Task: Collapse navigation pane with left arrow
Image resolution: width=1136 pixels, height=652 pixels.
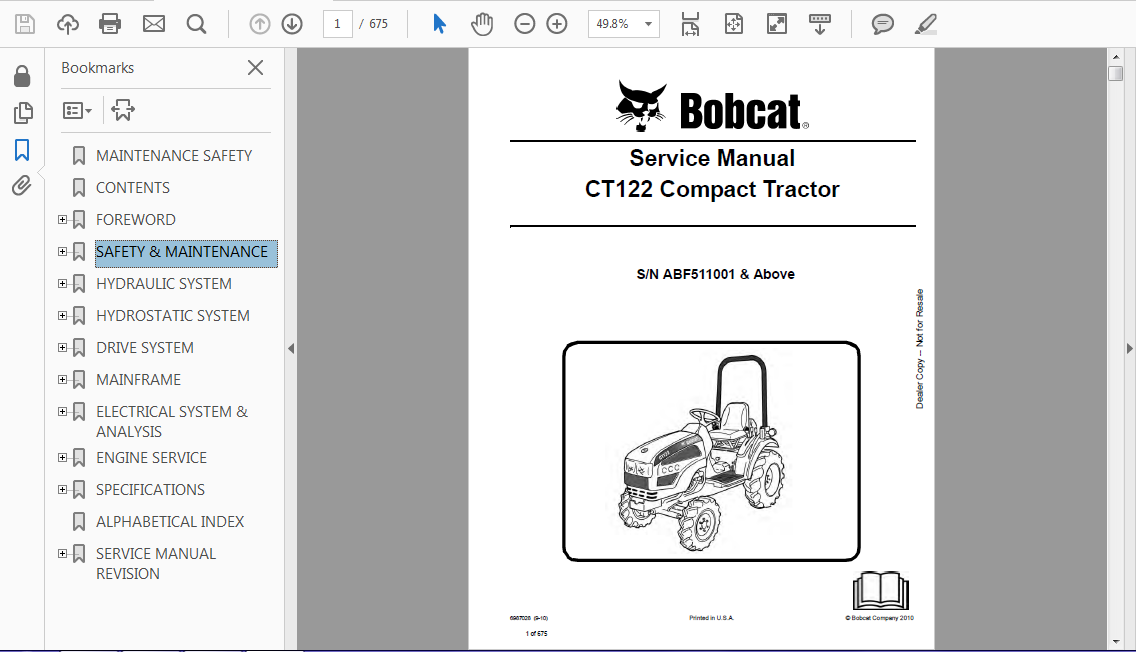Action: [x=291, y=348]
